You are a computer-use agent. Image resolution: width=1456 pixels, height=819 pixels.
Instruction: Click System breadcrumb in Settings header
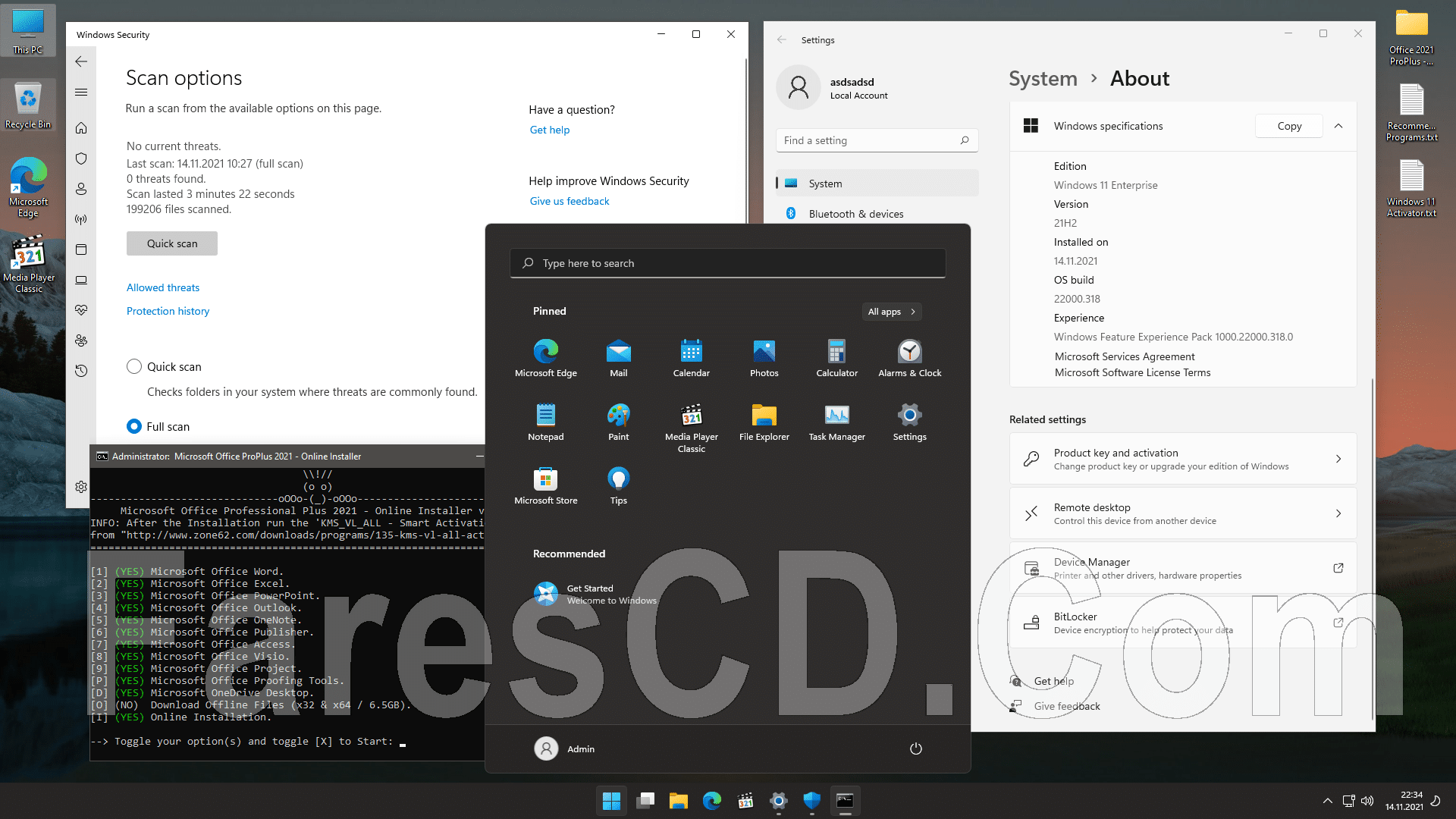(x=1043, y=78)
